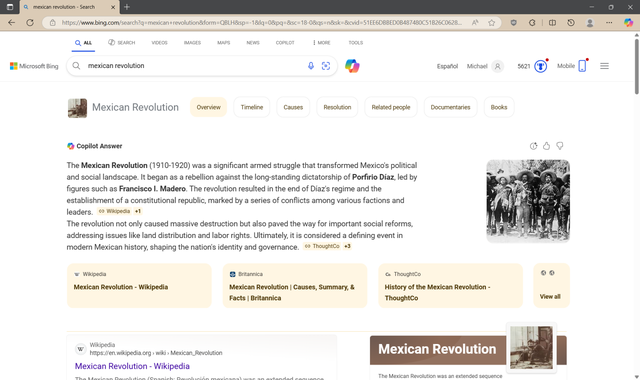Open visual search camera icon
This screenshot has height=380, width=640.
pyautogui.click(x=326, y=66)
